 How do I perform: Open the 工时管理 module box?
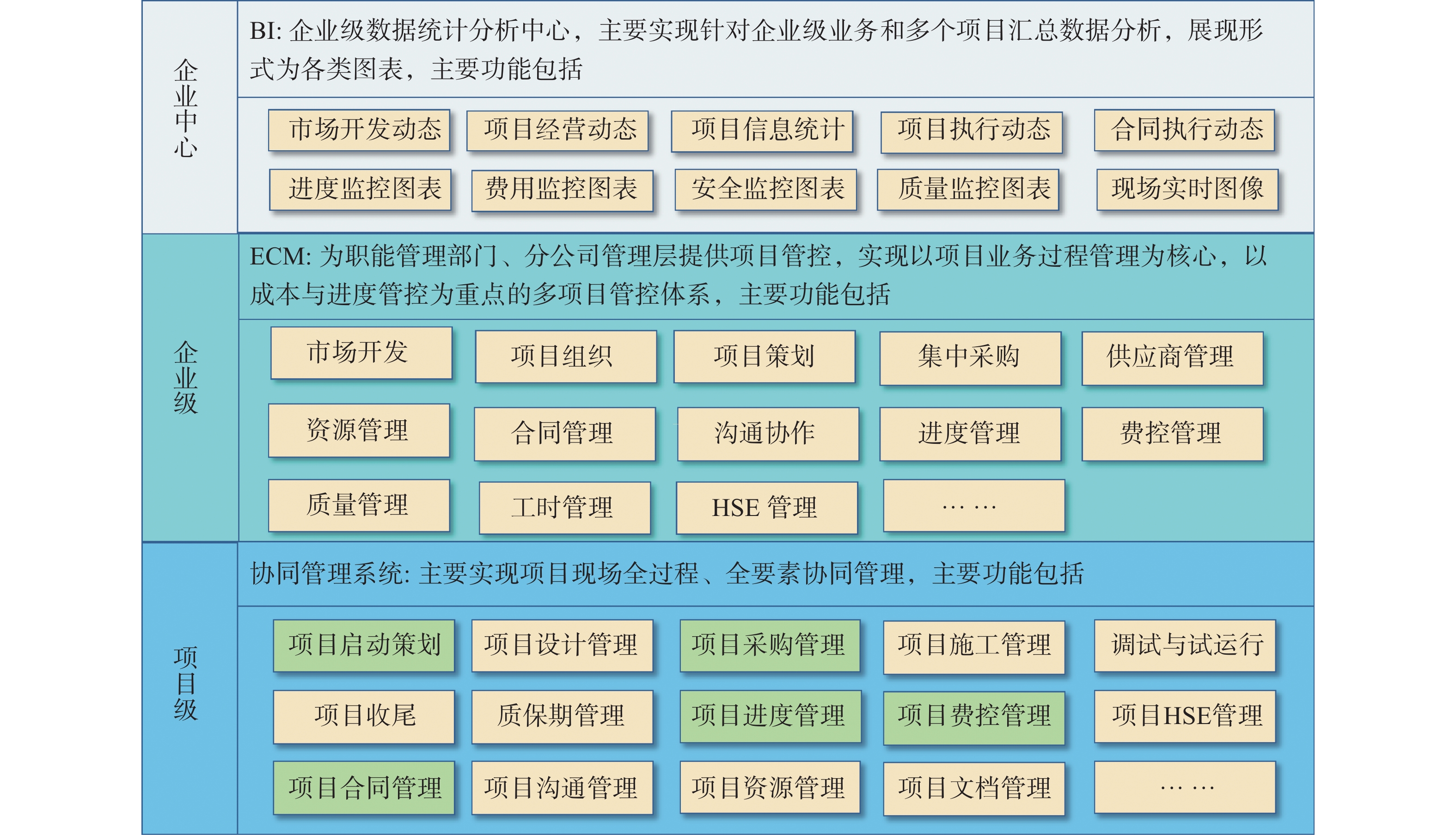pos(565,508)
